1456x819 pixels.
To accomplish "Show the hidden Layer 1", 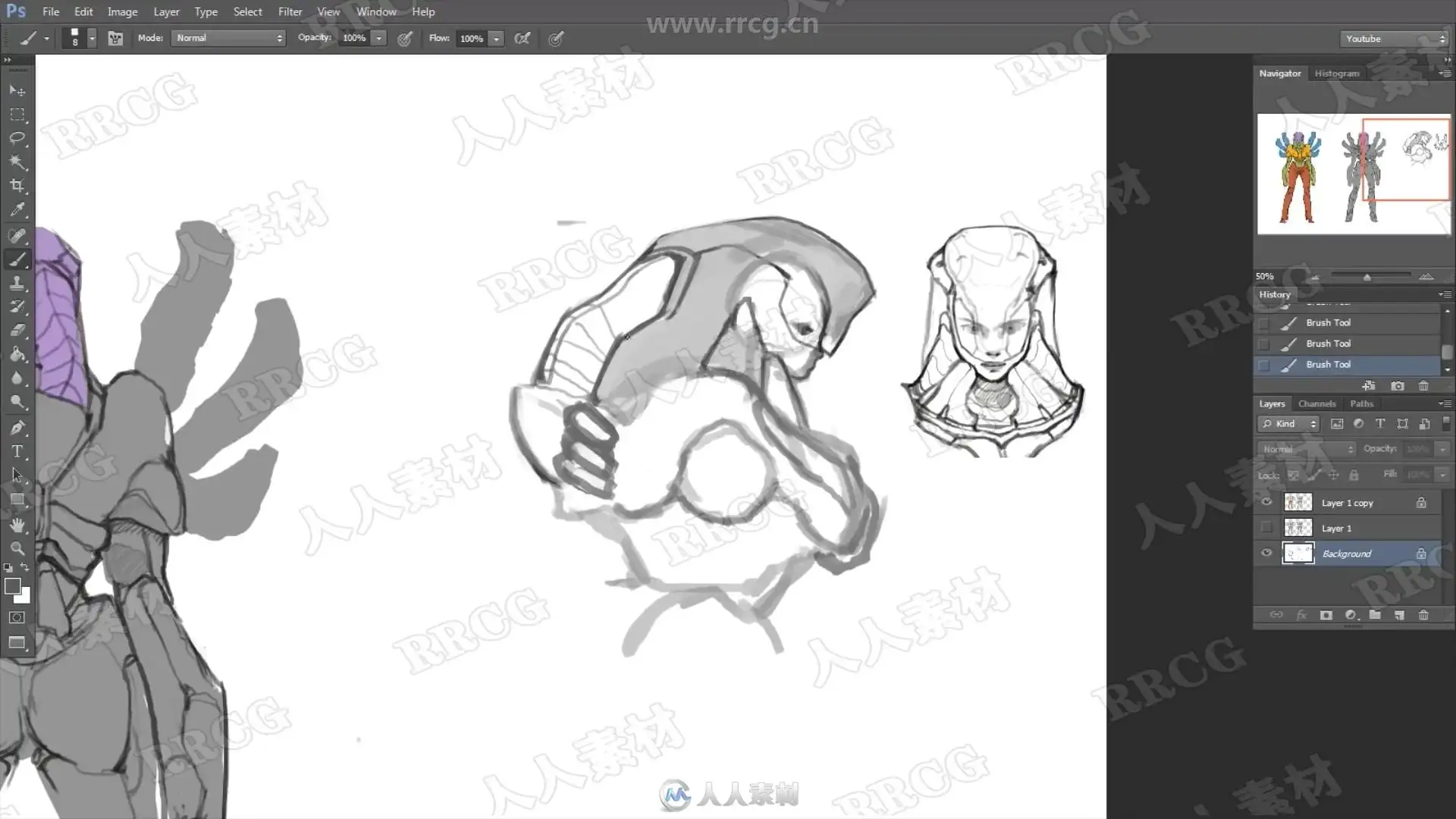I will click(x=1266, y=528).
